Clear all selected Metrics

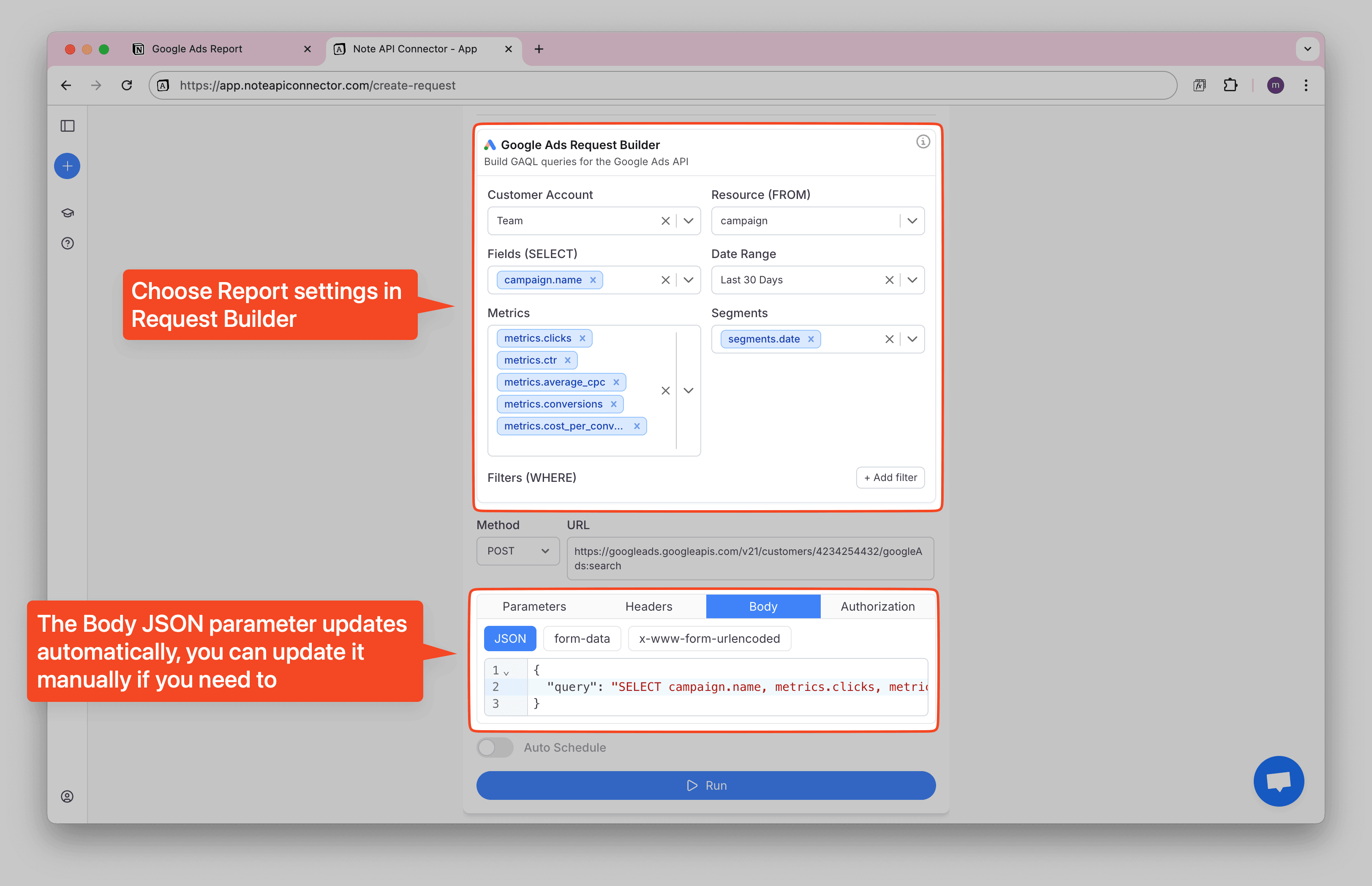click(x=665, y=391)
